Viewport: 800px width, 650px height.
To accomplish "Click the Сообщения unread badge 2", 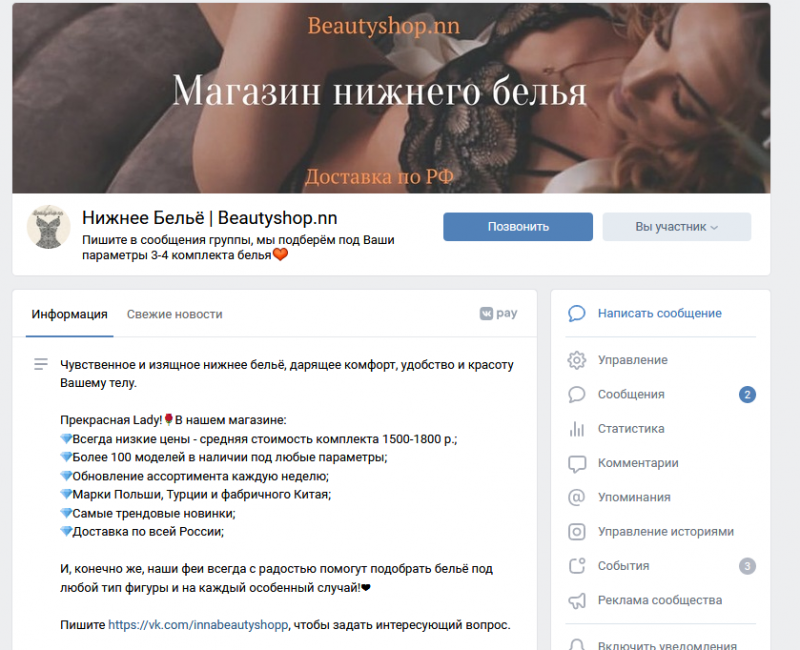I will click(747, 394).
